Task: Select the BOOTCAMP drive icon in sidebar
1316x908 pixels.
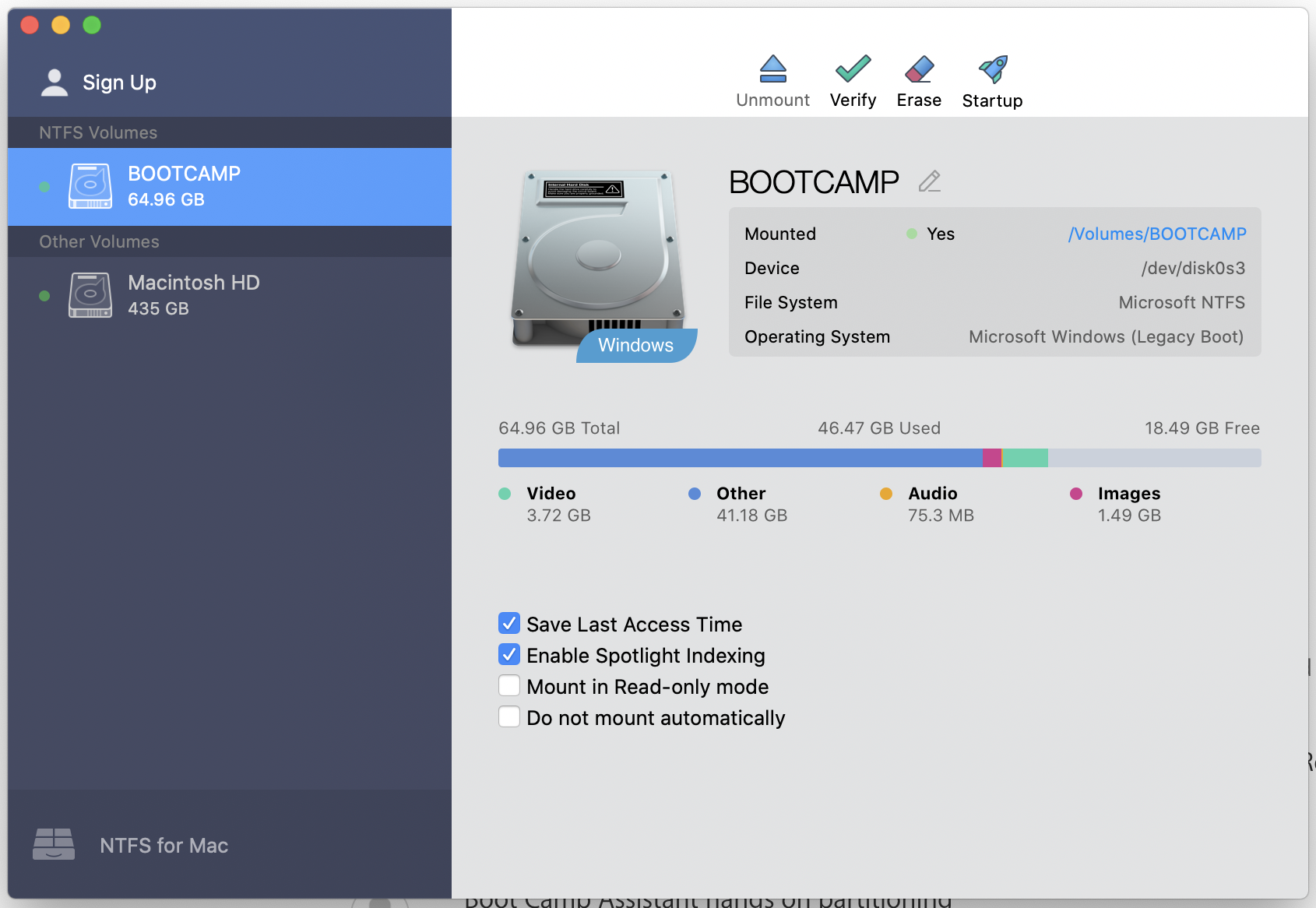Action: pos(90,185)
